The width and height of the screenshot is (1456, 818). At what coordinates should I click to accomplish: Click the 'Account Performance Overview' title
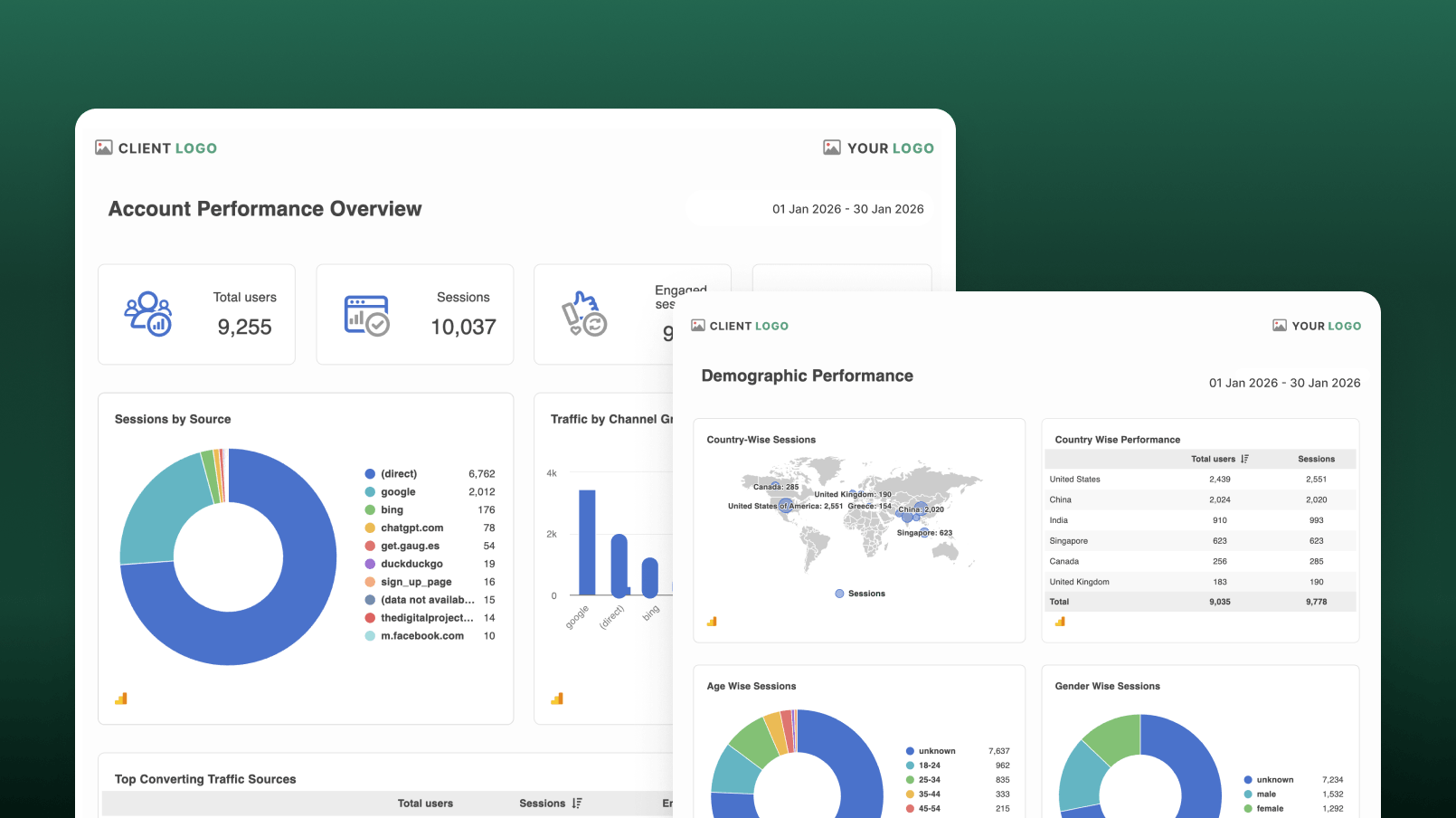tap(265, 209)
